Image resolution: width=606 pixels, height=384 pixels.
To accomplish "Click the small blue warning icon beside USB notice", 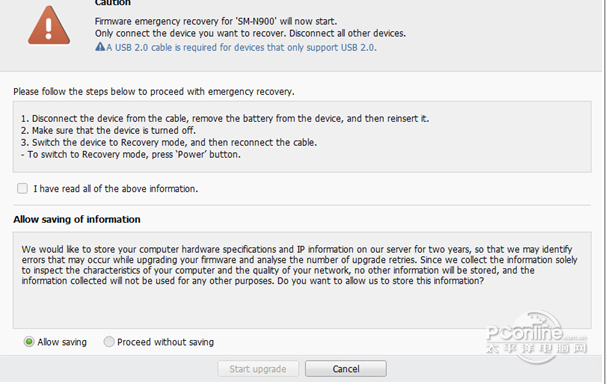I will click(x=100, y=47).
